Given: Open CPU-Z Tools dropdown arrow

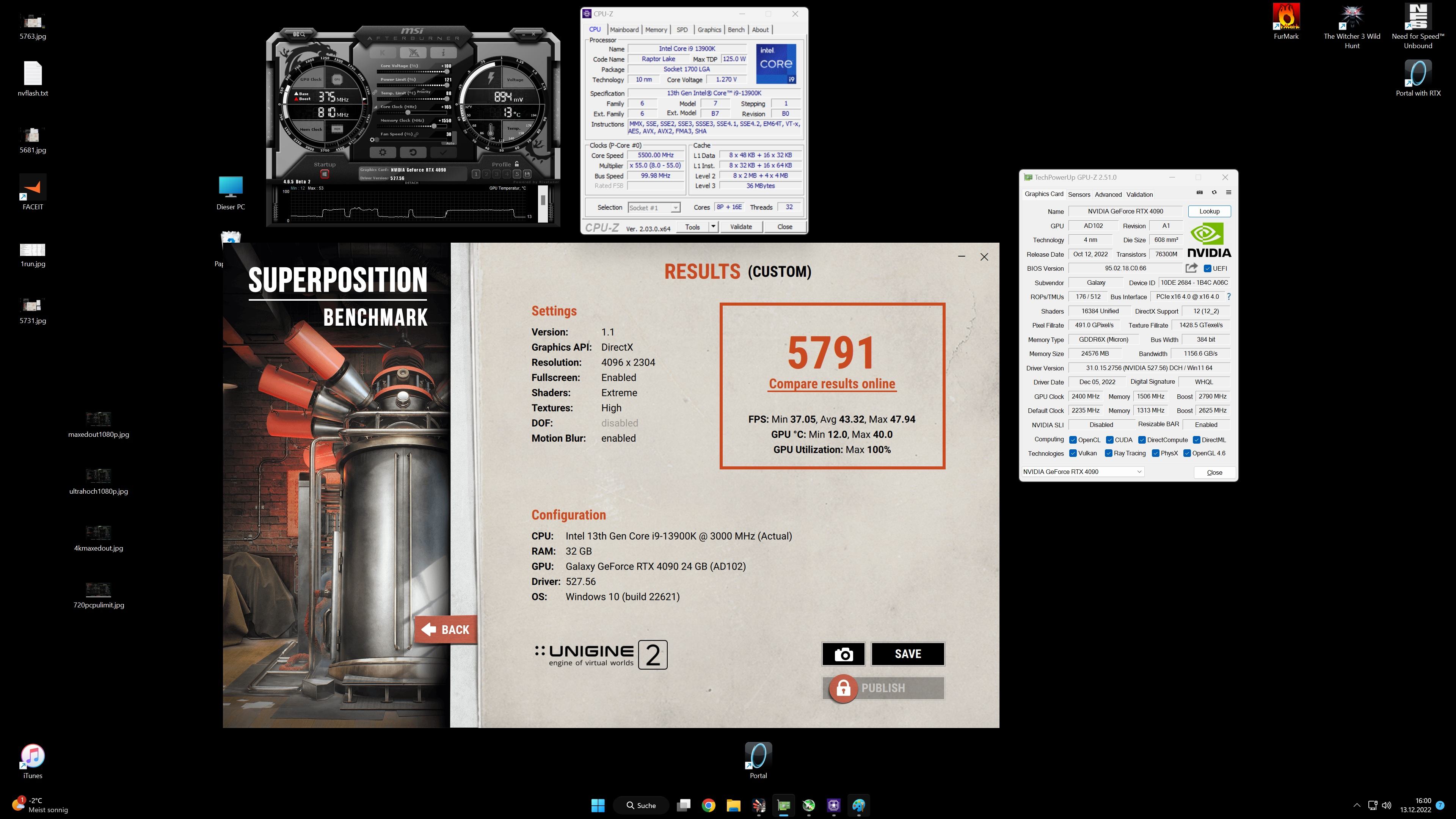Looking at the screenshot, I should 713,227.
